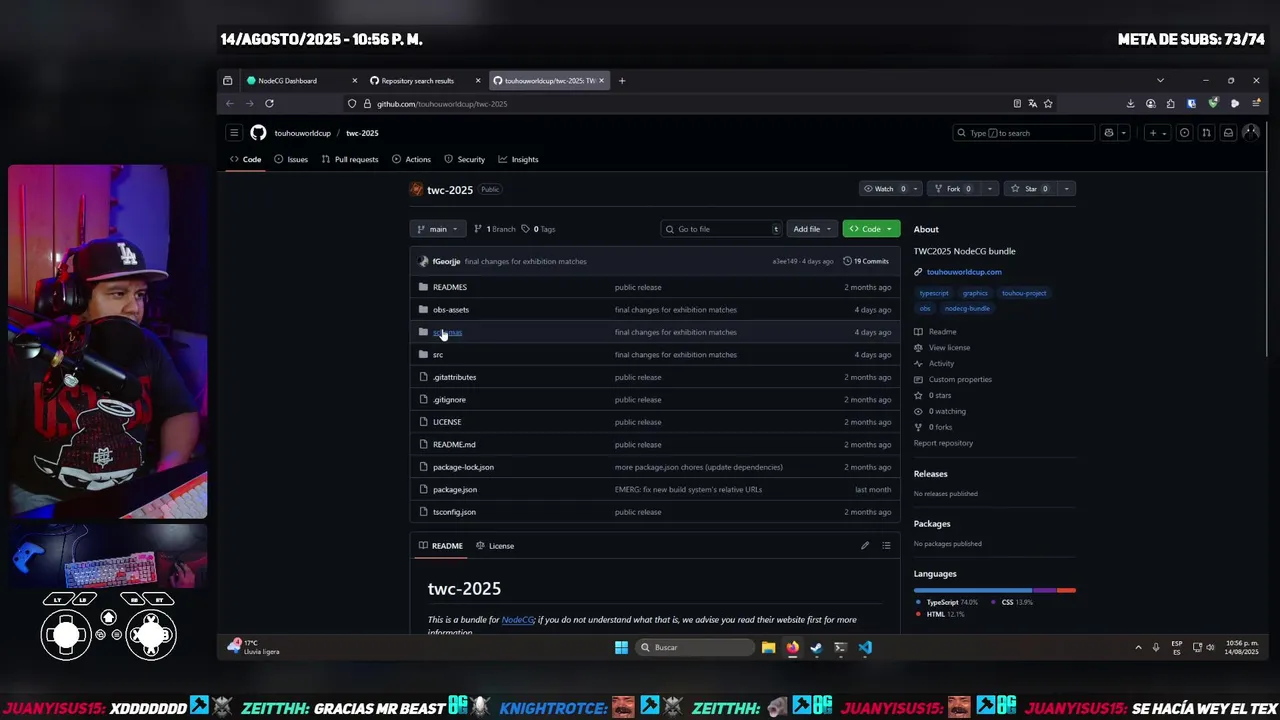
Task: Show hidden system tray icons
Action: (1138, 648)
